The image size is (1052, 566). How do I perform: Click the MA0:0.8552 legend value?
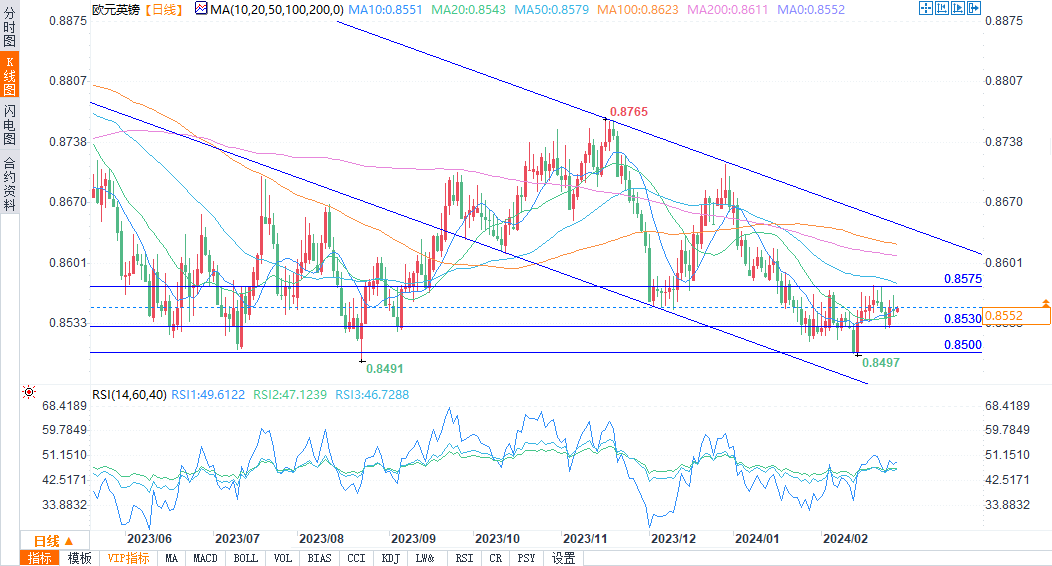click(811, 9)
